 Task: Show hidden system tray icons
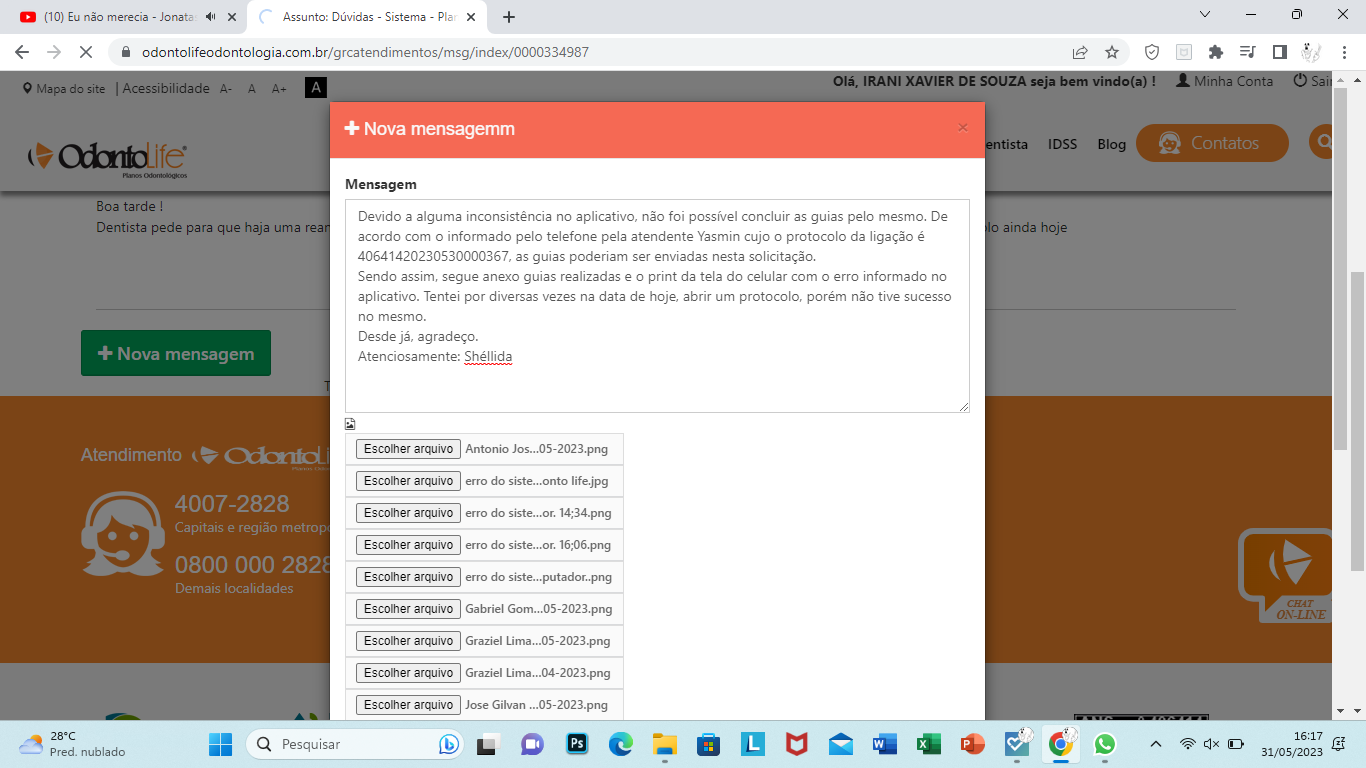click(x=1156, y=744)
